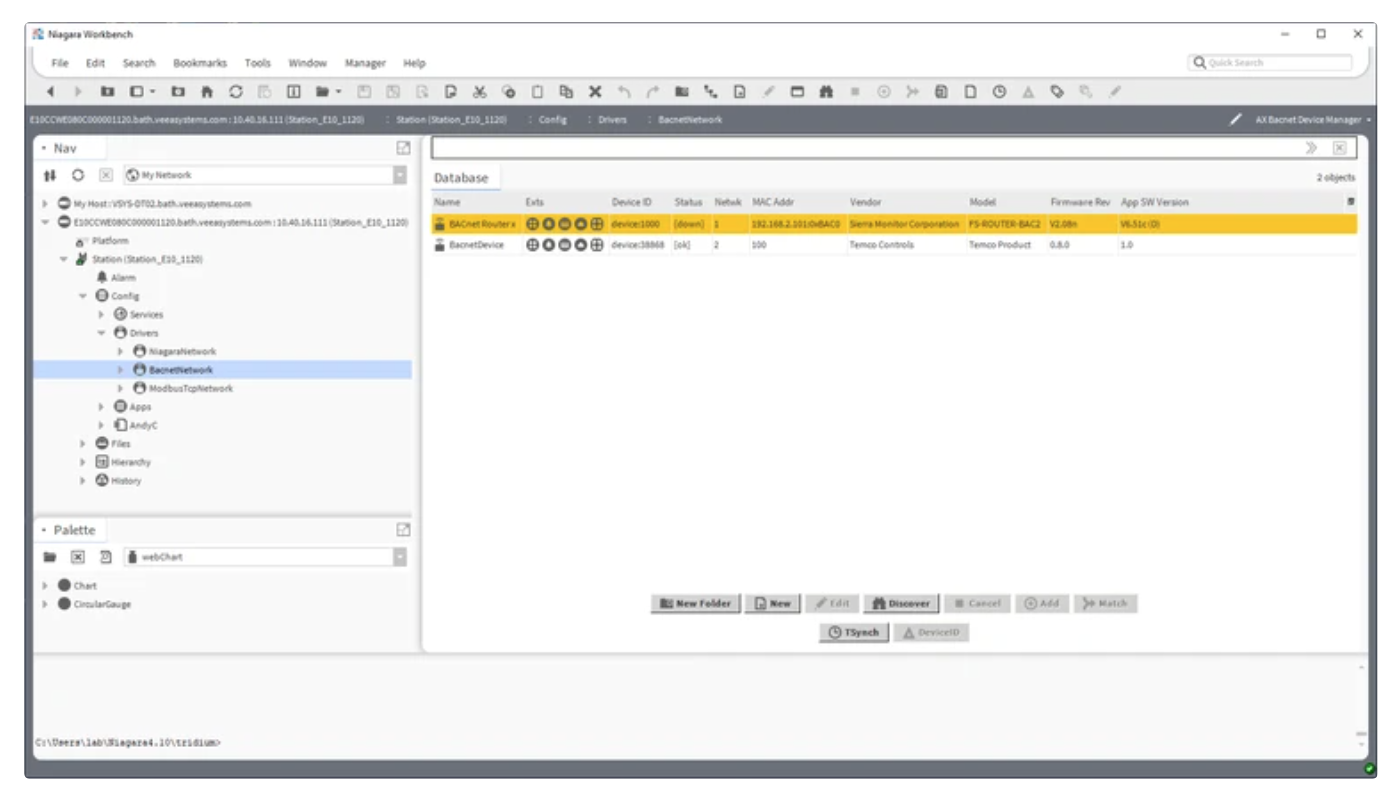Collapse the Drivers tree node

[102, 333]
